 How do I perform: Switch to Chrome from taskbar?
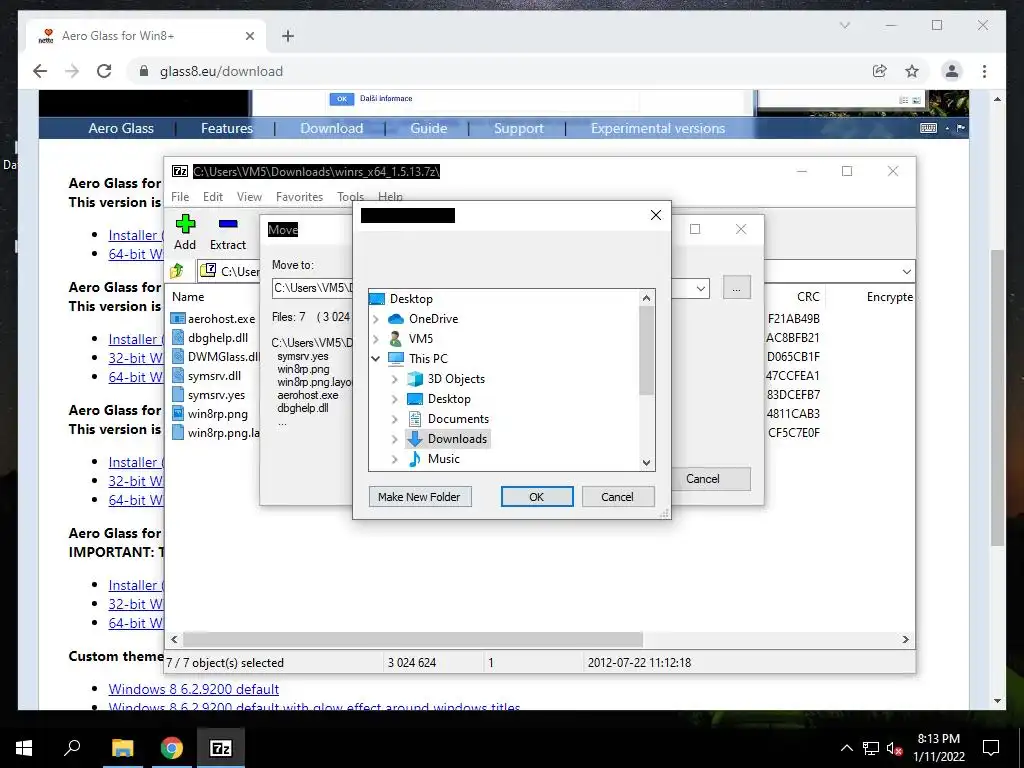[172, 748]
